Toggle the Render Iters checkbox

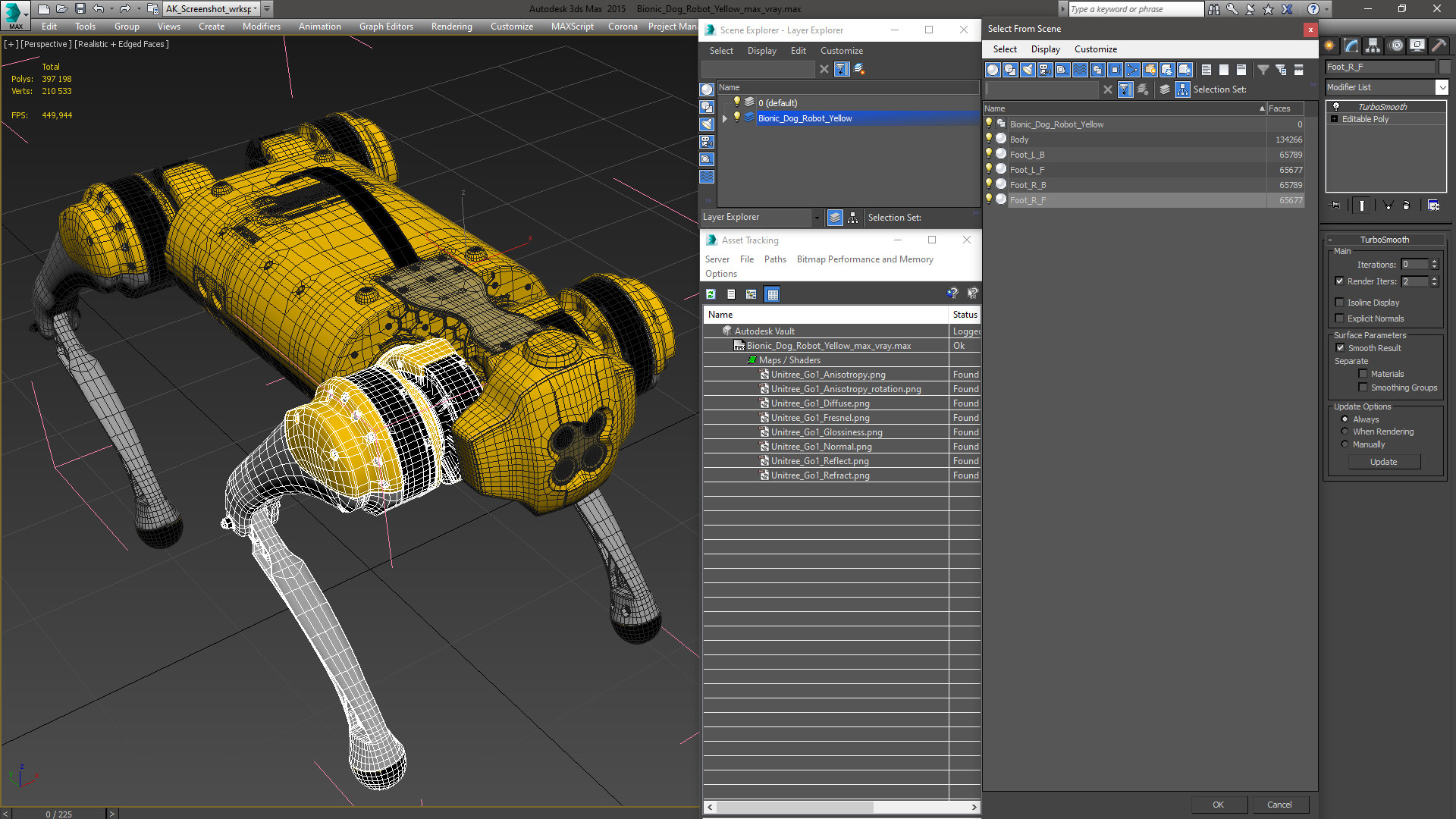tap(1339, 281)
